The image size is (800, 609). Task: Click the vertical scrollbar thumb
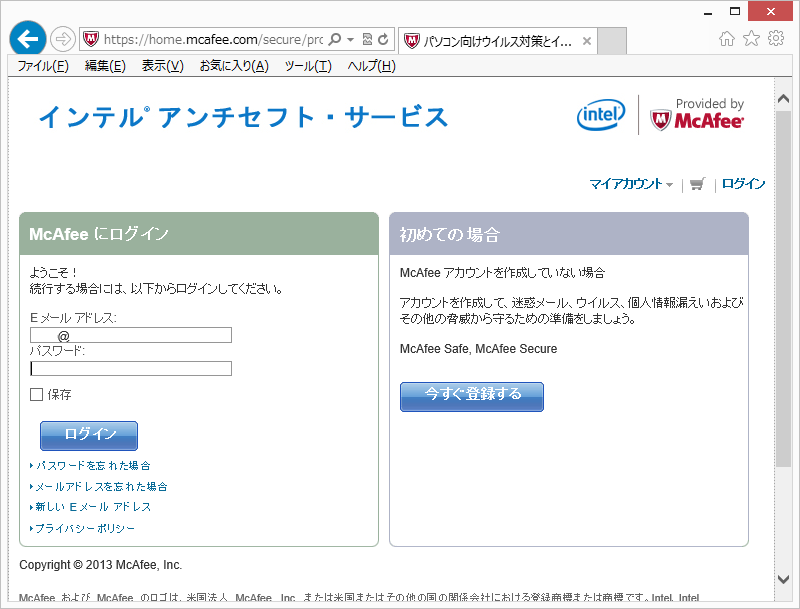tap(783, 288)
